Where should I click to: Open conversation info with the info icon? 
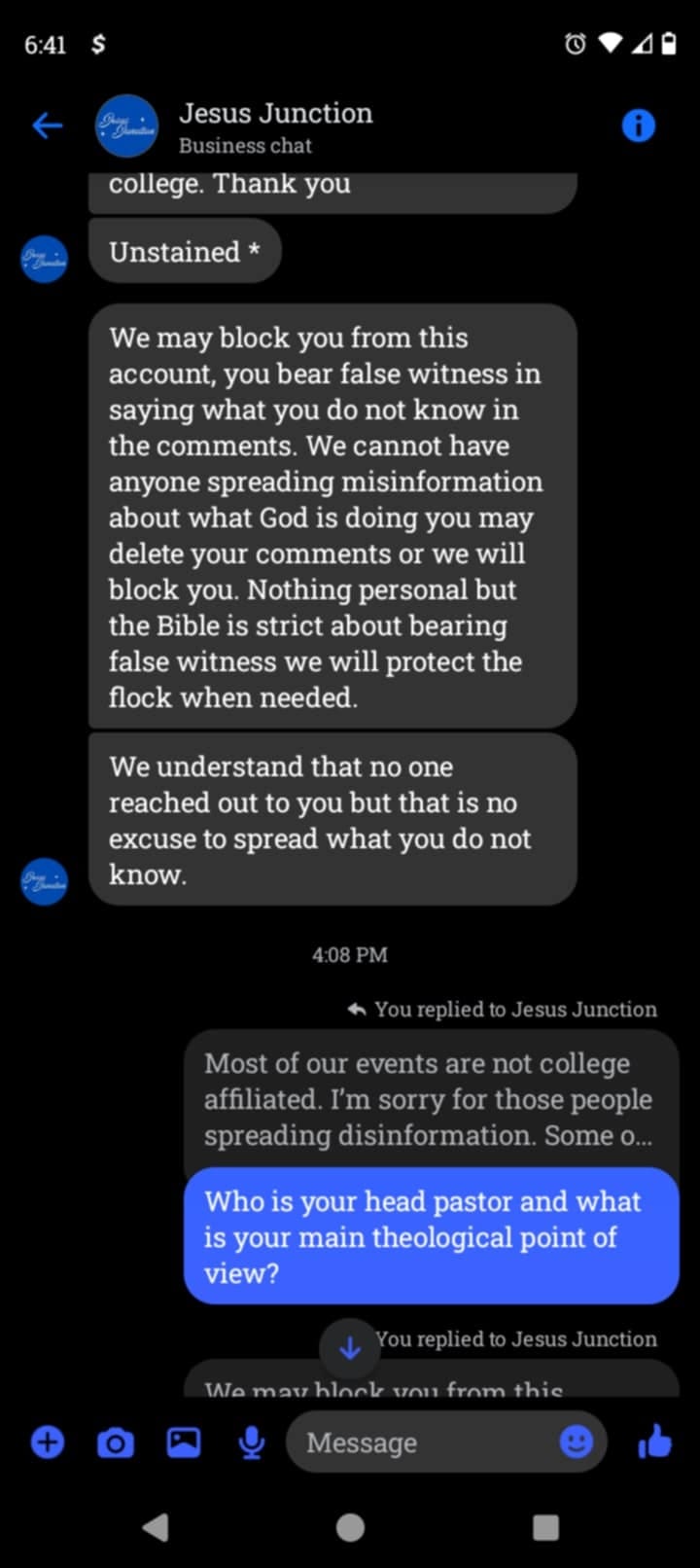click(x=638, y=125)
